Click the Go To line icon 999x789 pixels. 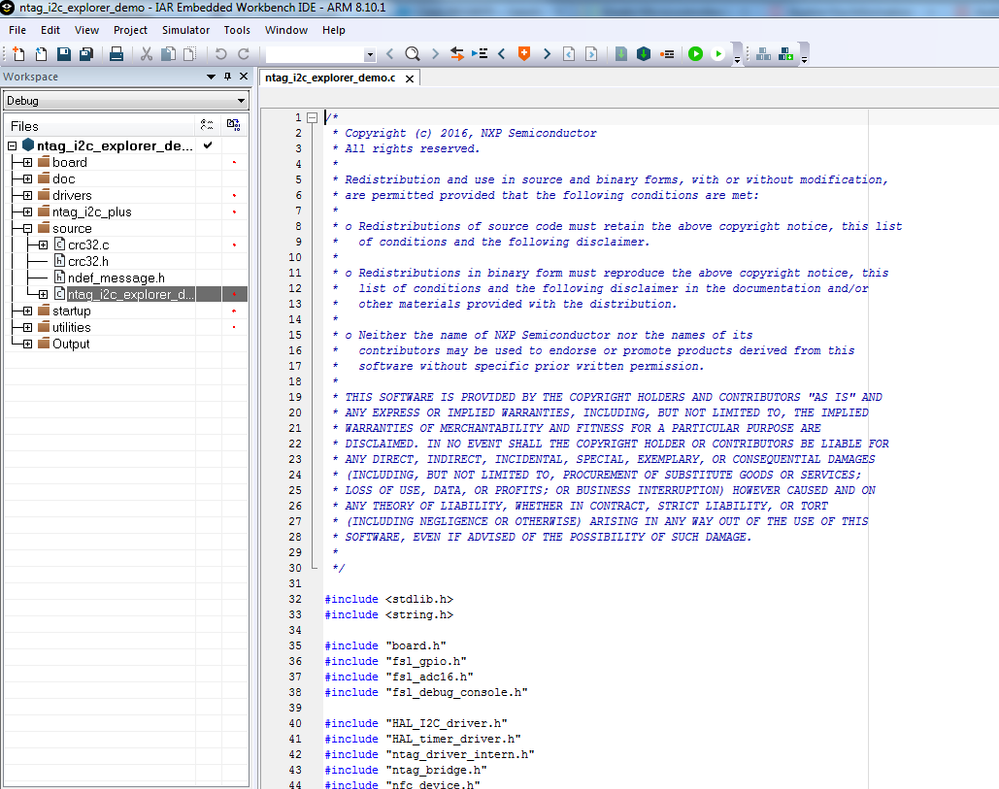pos(479,54)
